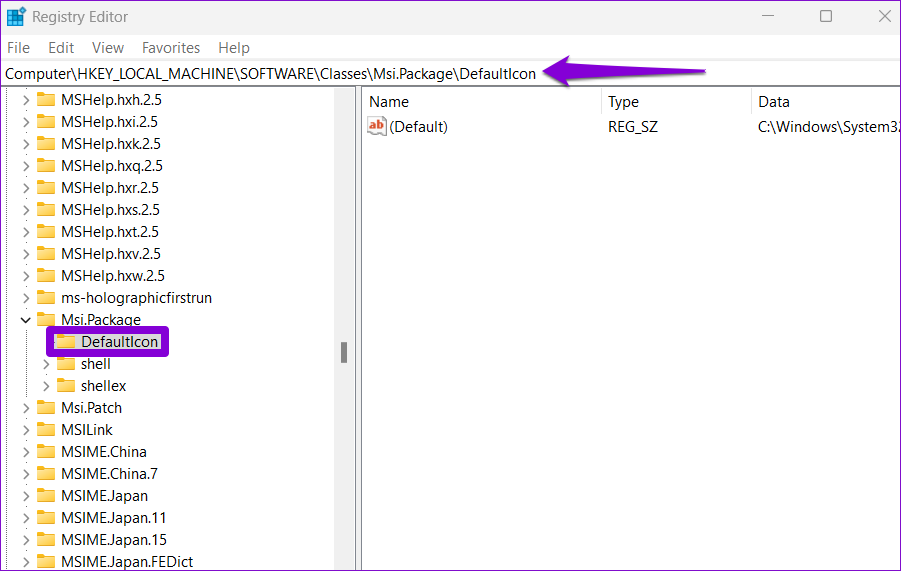The width and height of the screenshot is (901, 571).
Task: Click the ms-holographicfirstrun folder icon
Action: (x=46, y=298)
